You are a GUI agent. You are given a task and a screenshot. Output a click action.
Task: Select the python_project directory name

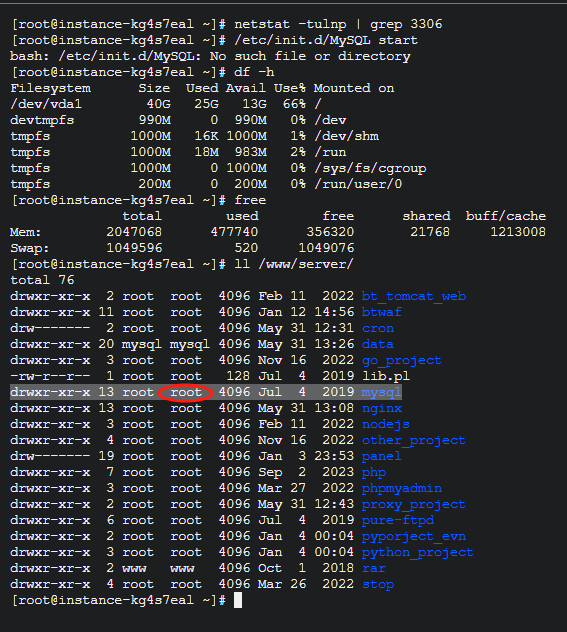(417, 552)
